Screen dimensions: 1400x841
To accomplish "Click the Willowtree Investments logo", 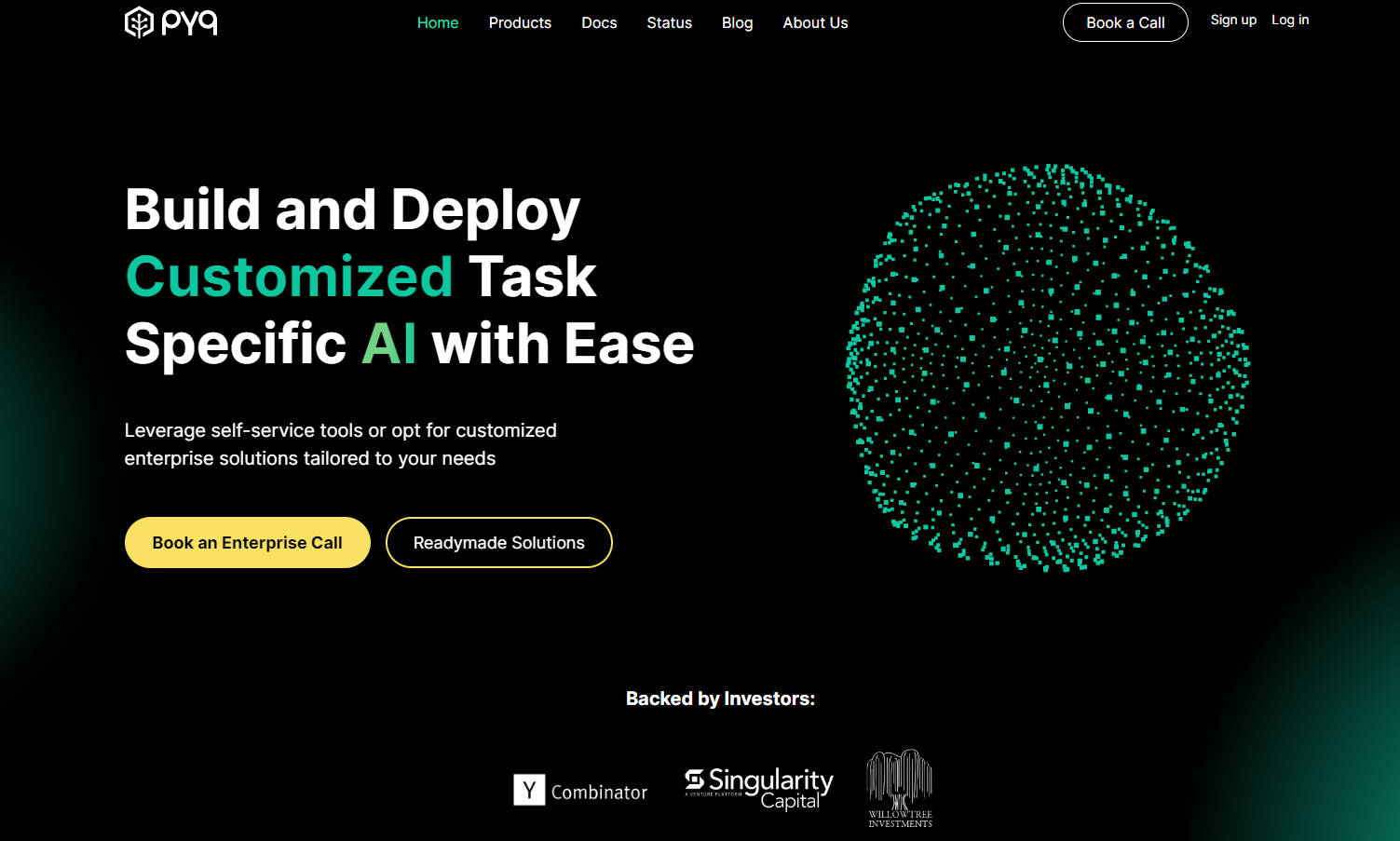I will 900,788.
